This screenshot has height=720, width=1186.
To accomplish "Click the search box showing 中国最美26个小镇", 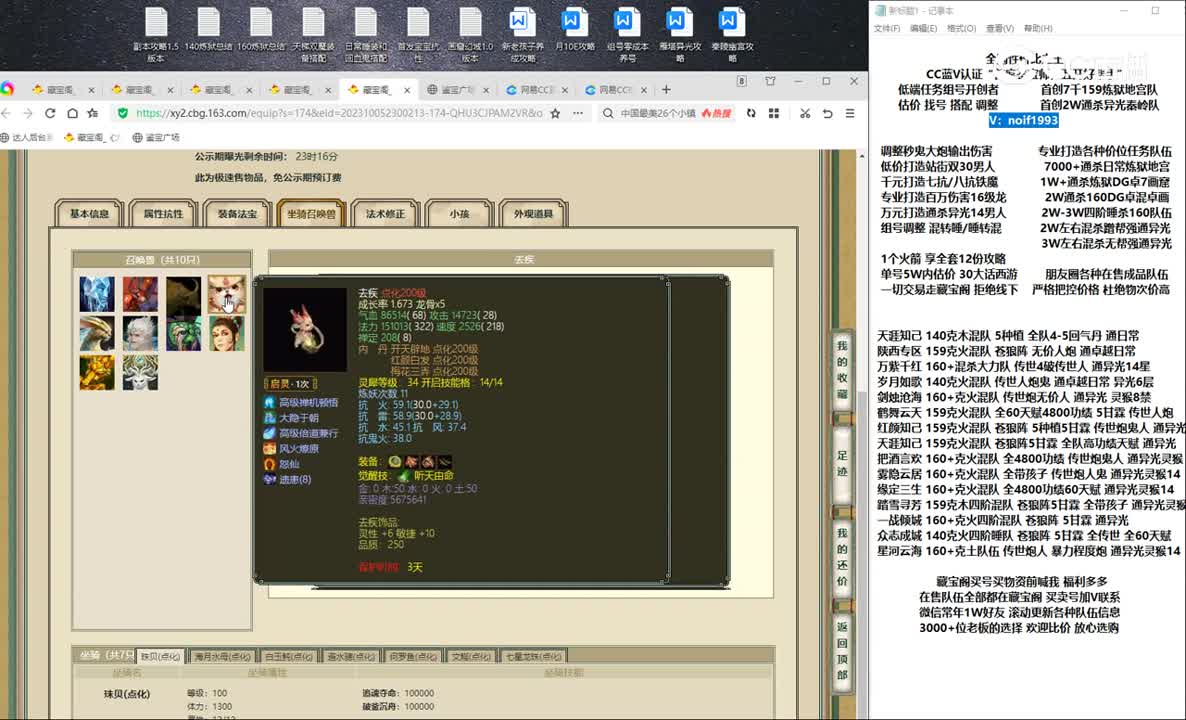I will point(657,113).
